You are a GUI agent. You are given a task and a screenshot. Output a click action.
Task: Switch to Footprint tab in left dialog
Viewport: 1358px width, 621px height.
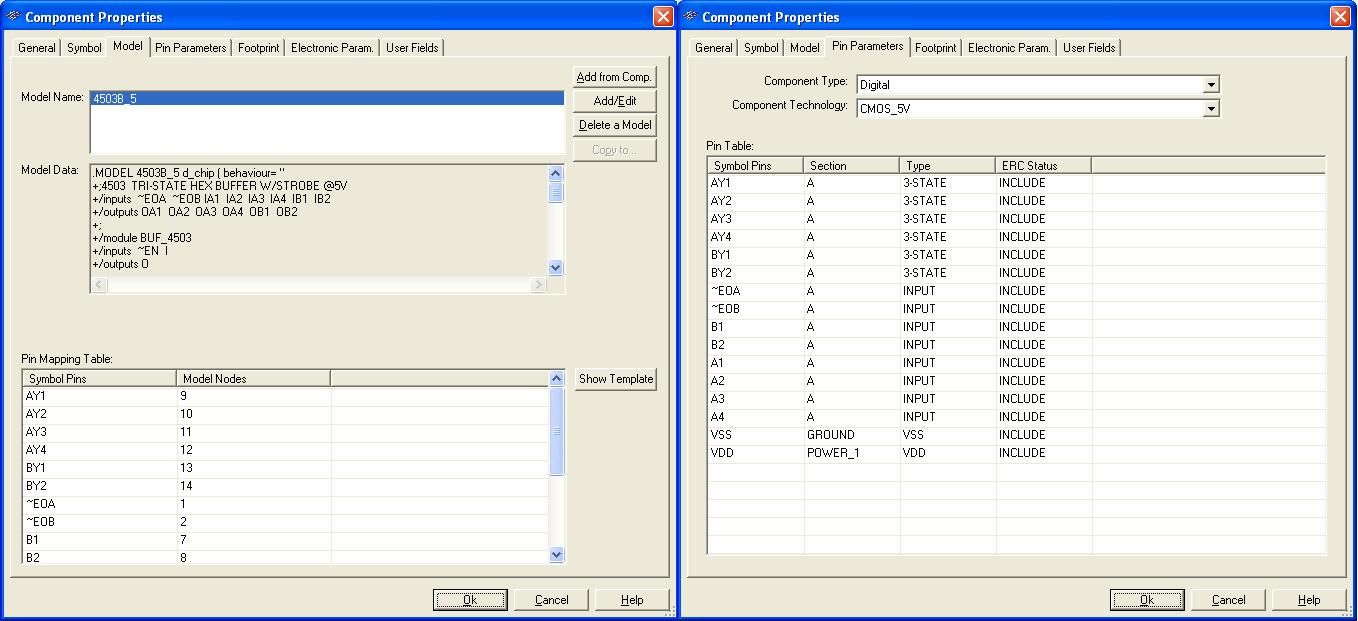pos(258,48)
